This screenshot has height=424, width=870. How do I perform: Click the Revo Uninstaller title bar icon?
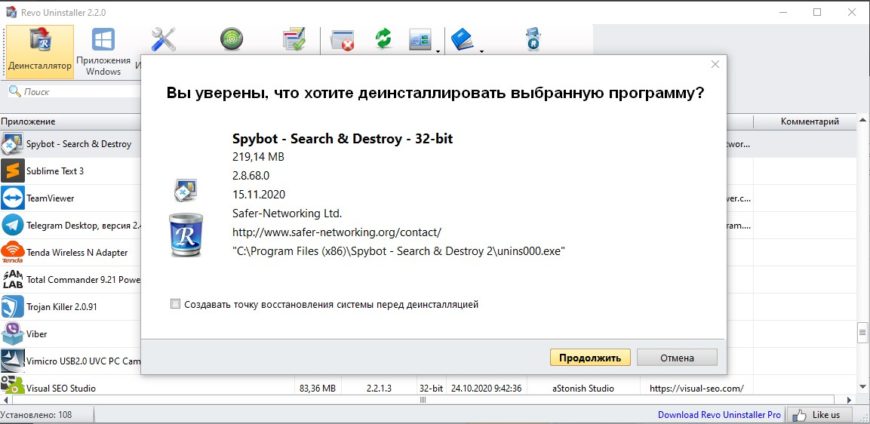coord(11,12)
